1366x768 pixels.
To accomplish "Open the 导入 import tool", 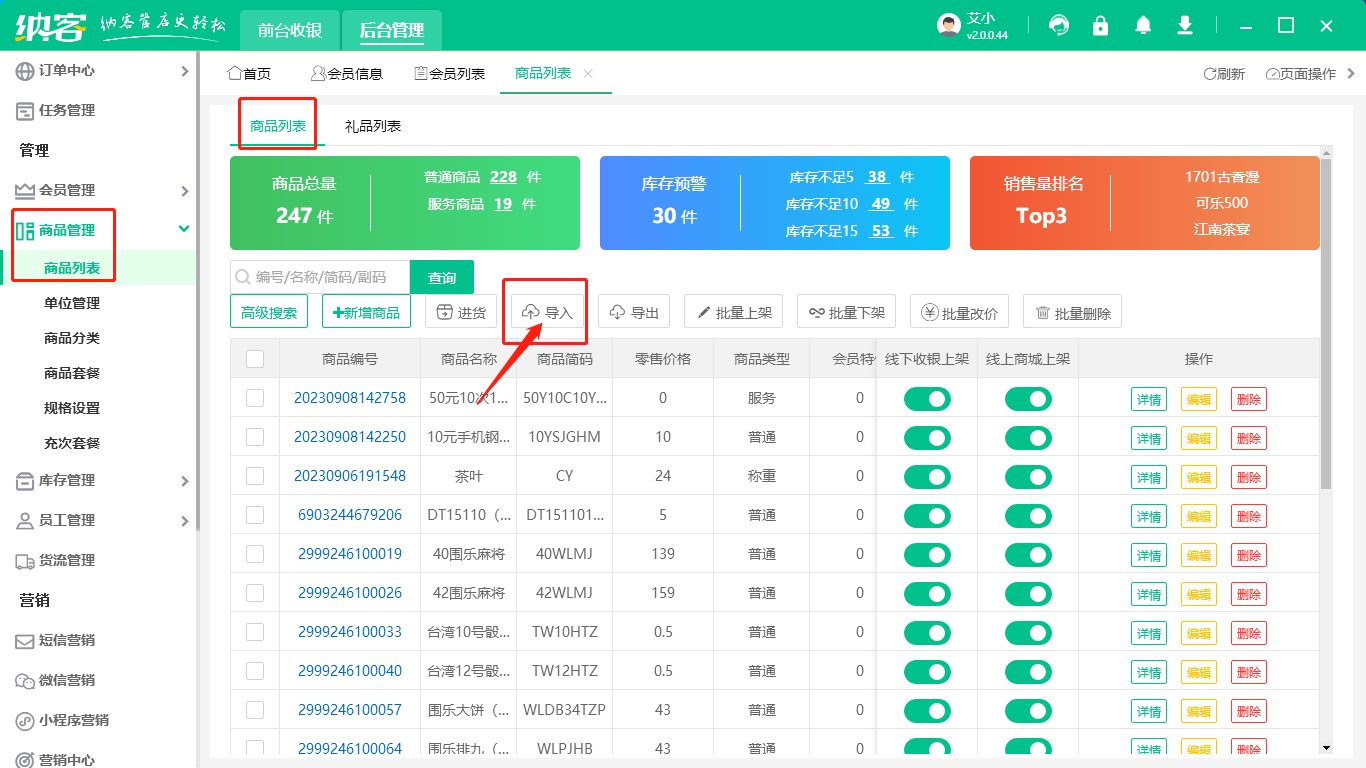I will pyautogui.click(x=545, y=311).
